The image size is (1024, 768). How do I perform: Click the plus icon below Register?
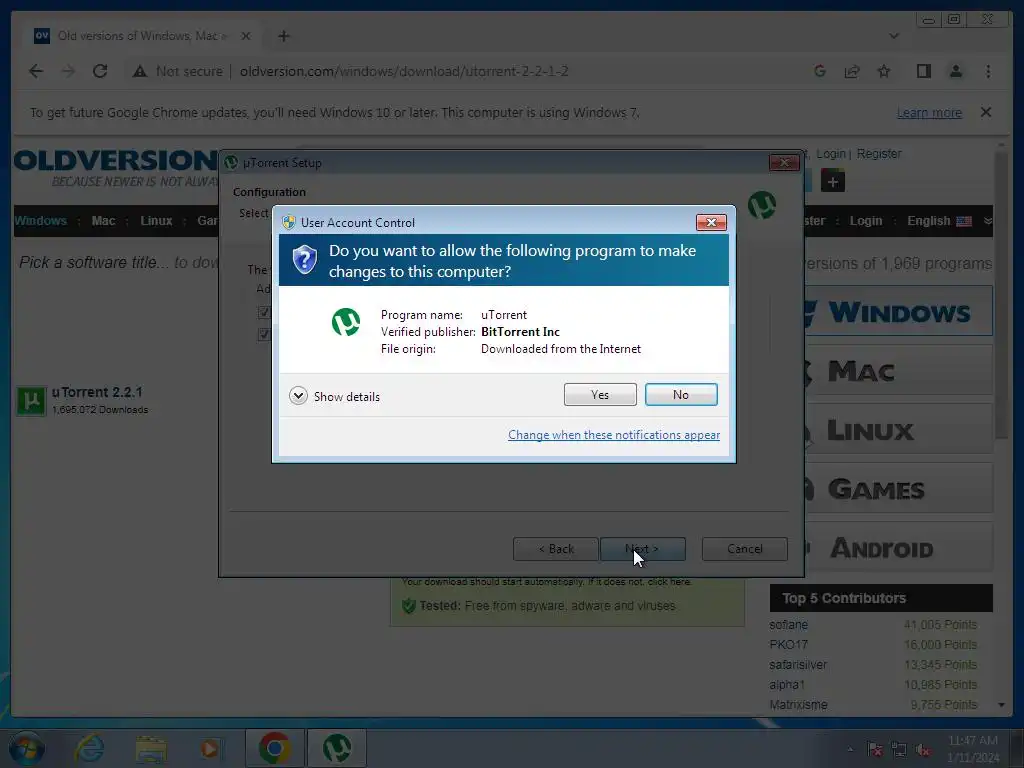tap(833, 181)
